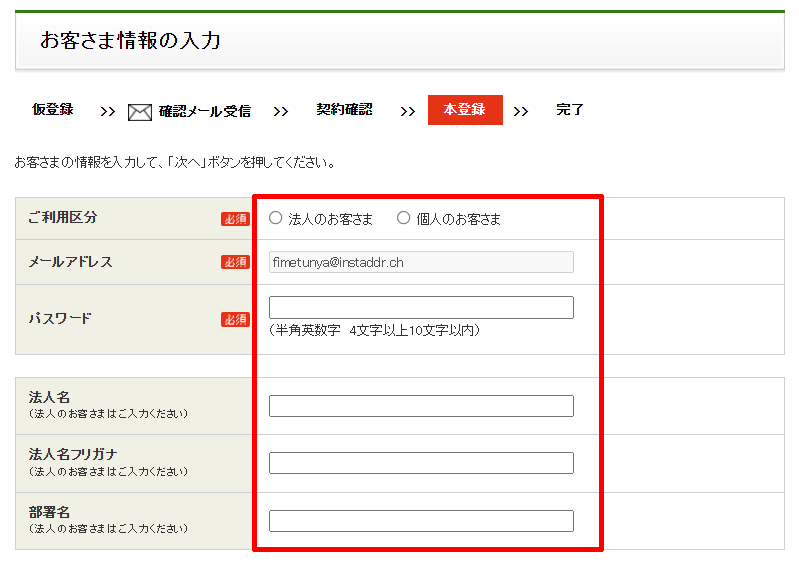The image size is (799, 569).
Task: Click the 部署名 text field
Action: tap(421, 521)
